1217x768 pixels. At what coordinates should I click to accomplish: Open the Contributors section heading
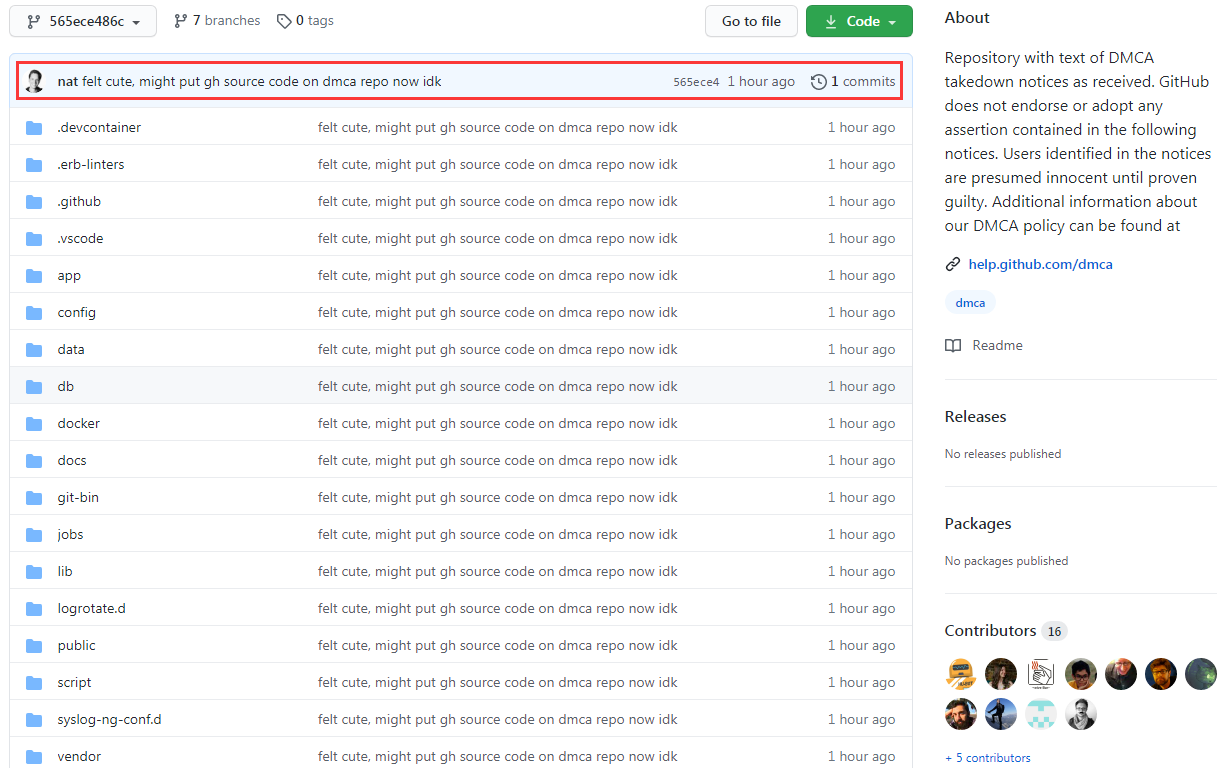point(990,631)
